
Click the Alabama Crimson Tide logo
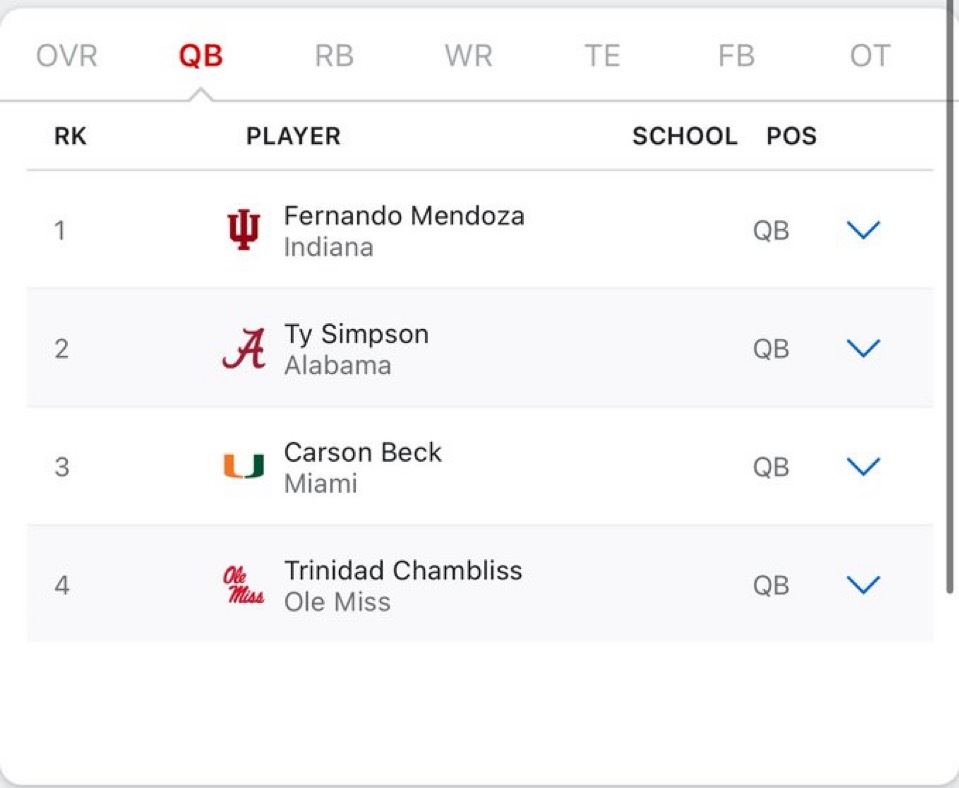(243, 349)
